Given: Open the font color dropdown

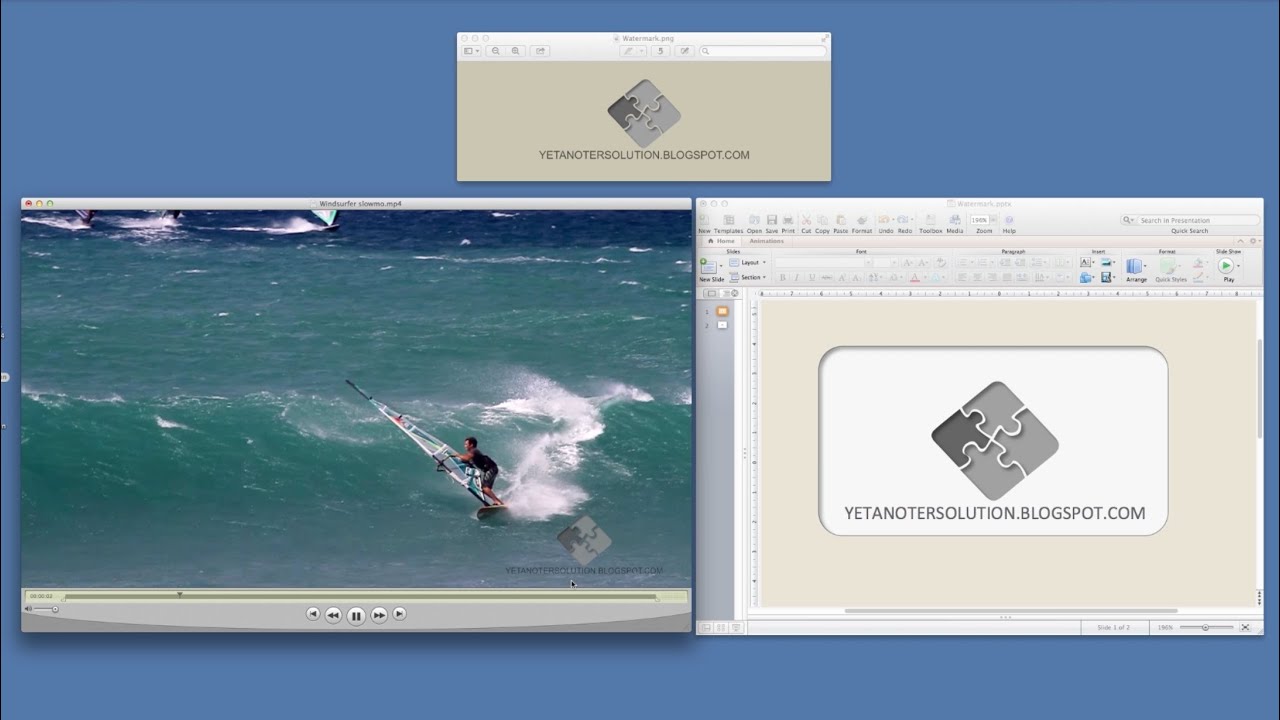Looking at the screenshot, I should tap(926, 277).
